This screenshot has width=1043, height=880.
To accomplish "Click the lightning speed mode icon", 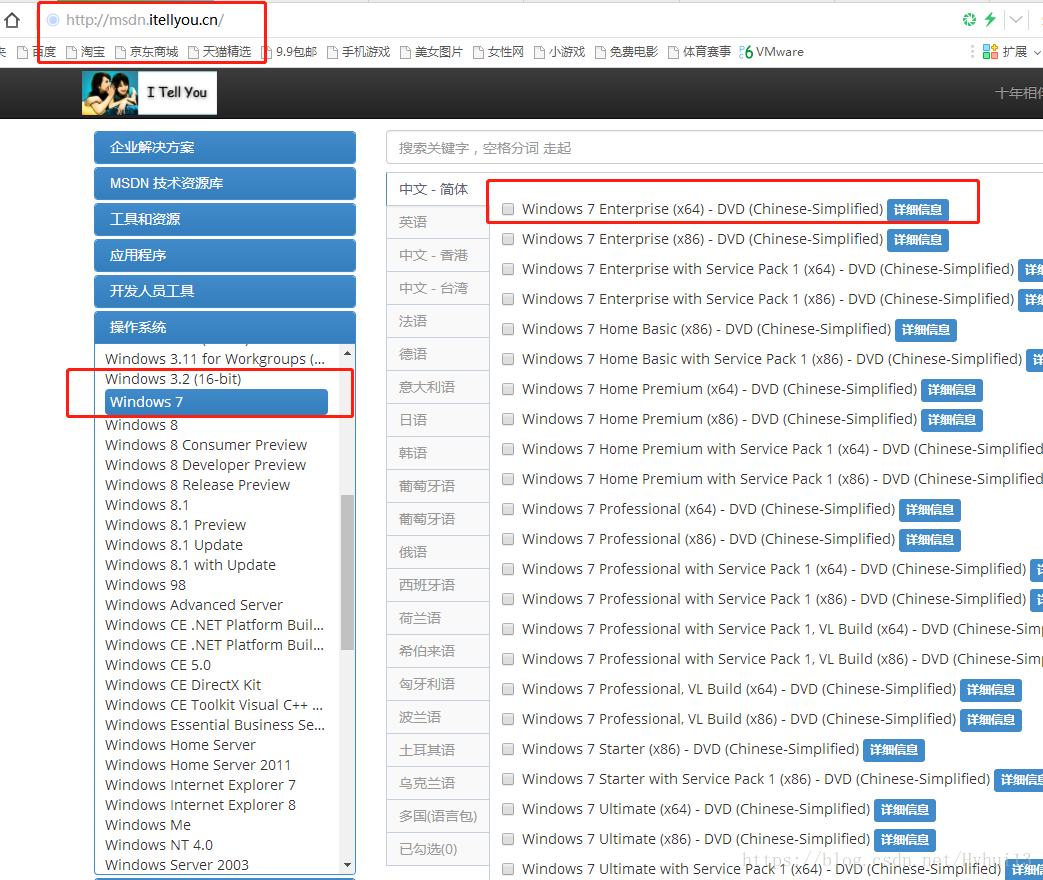I will 990,19.
